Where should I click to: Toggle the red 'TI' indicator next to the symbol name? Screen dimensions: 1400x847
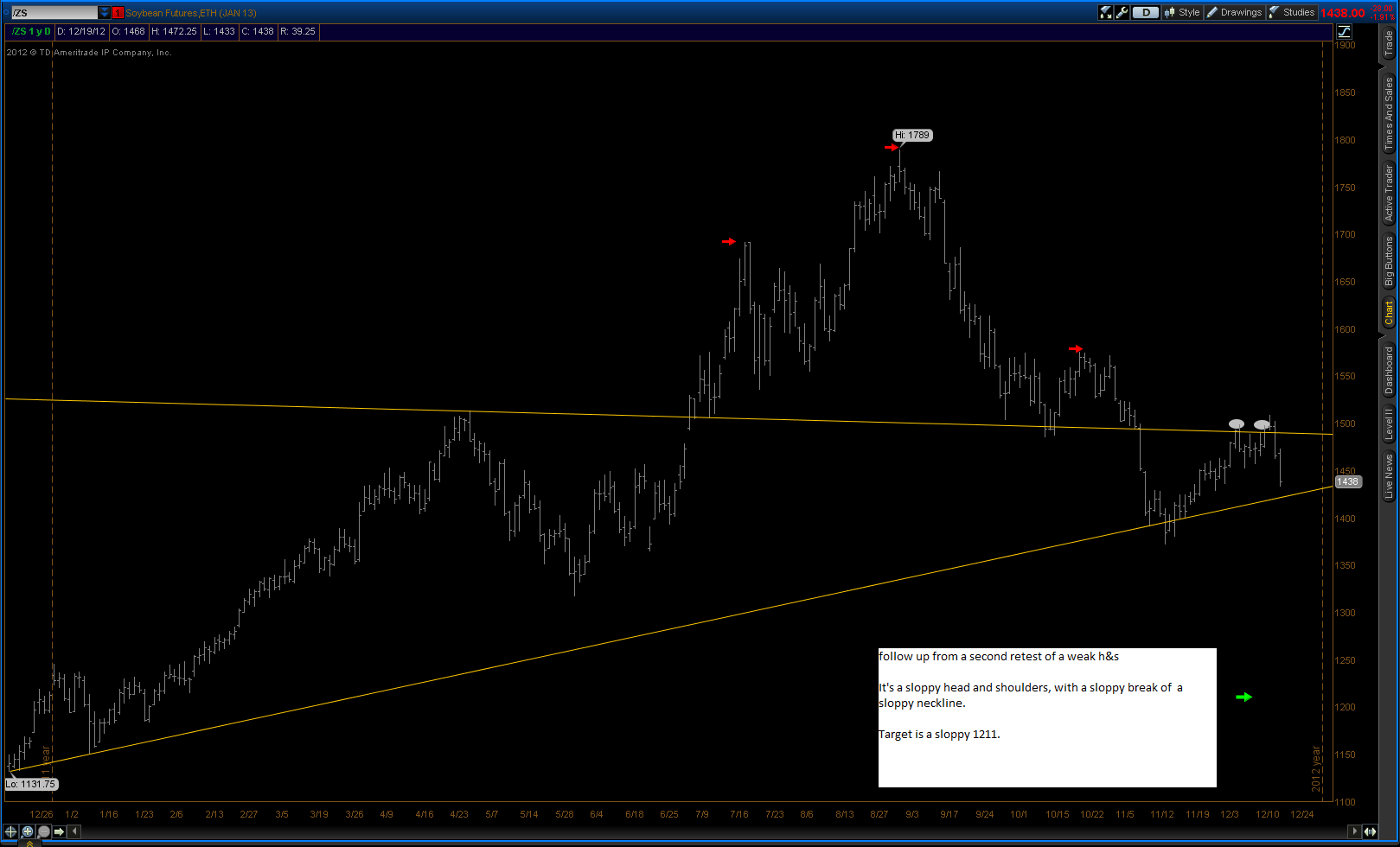[119, 12]
